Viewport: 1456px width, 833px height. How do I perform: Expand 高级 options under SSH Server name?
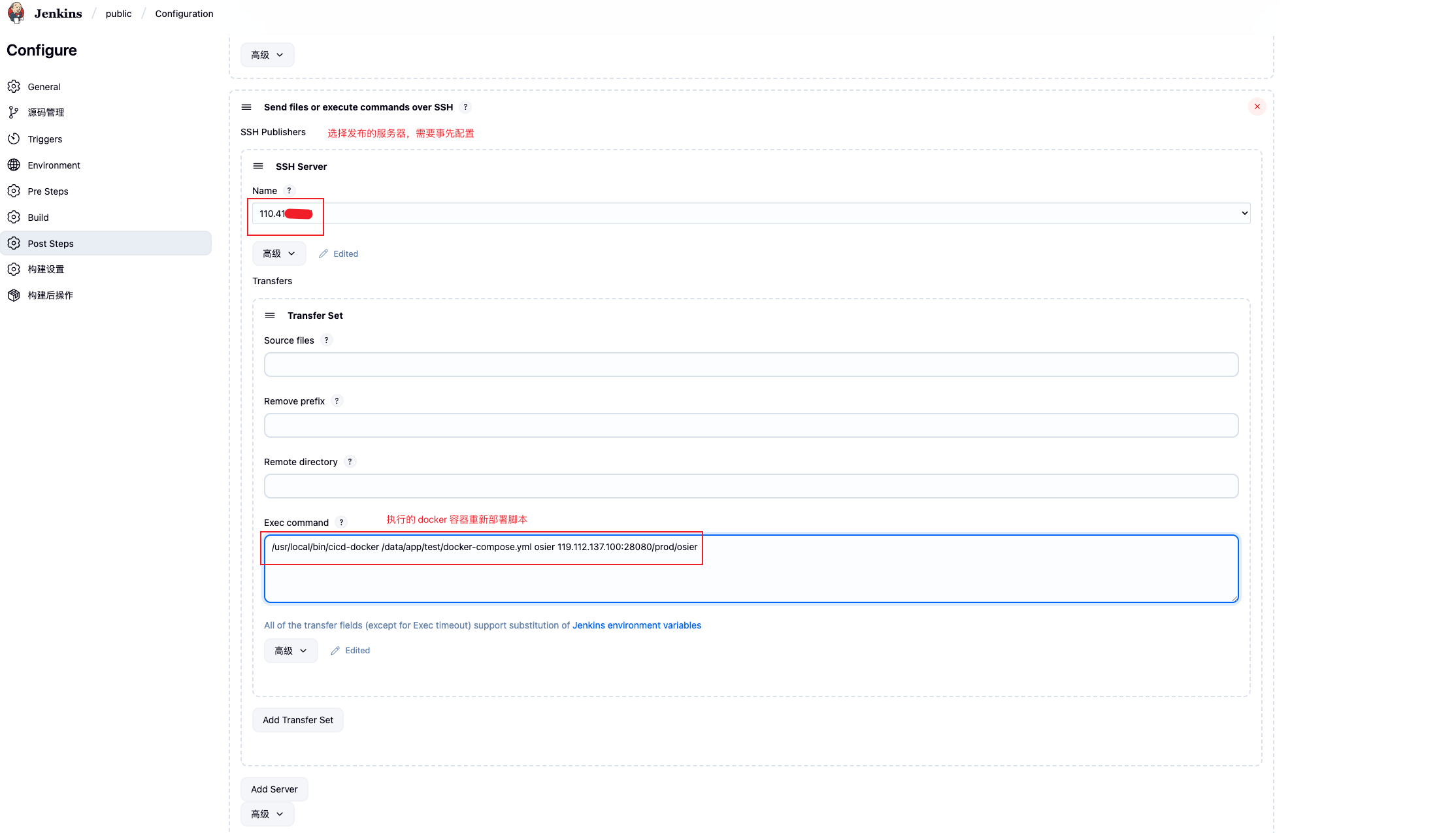click(x=279, y=253)
